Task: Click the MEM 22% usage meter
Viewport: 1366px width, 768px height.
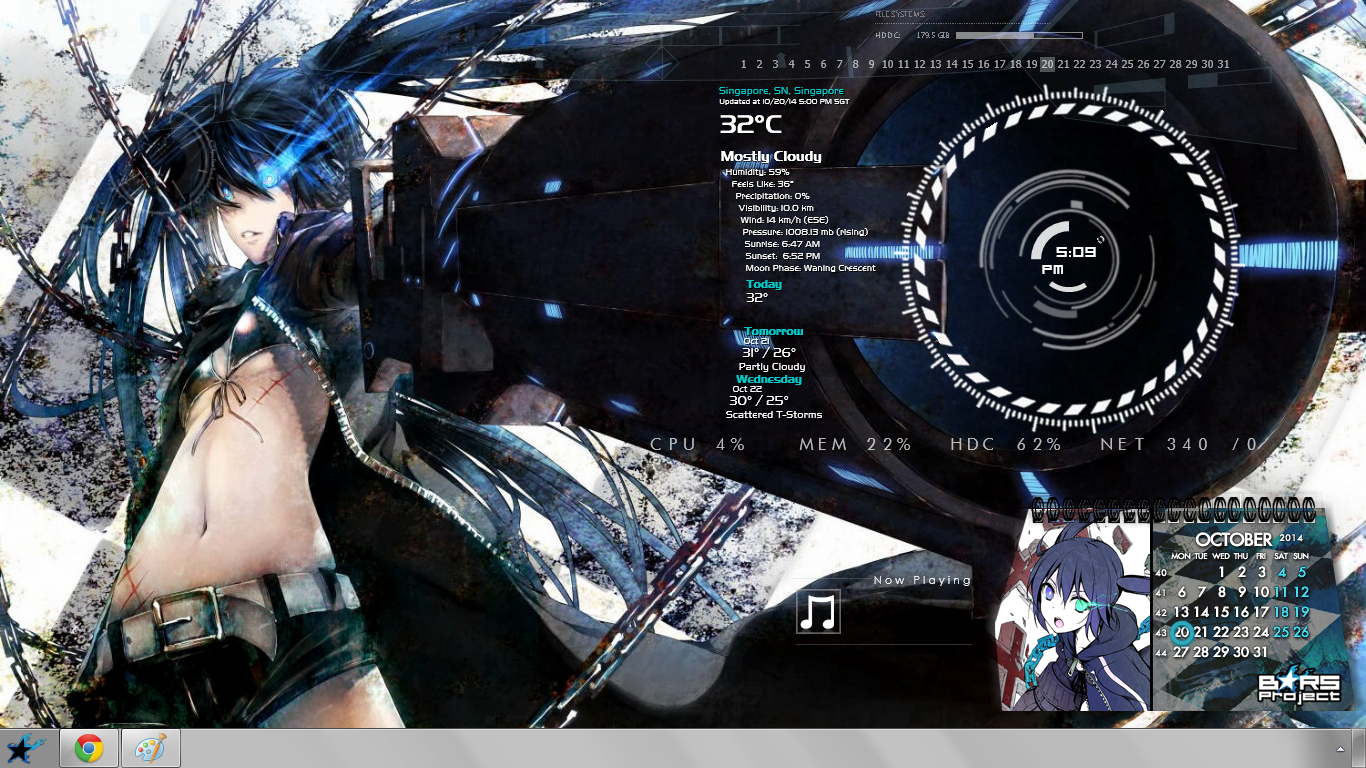Action: pos(855,444)
